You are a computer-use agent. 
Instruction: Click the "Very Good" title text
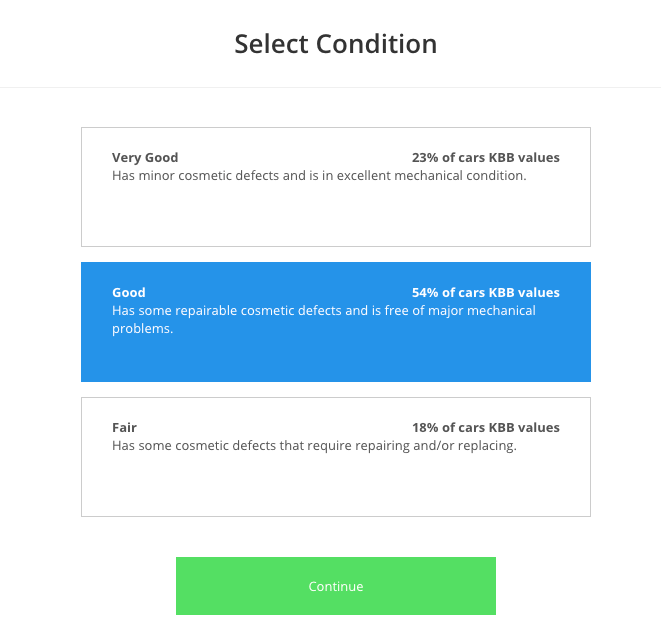145,157
